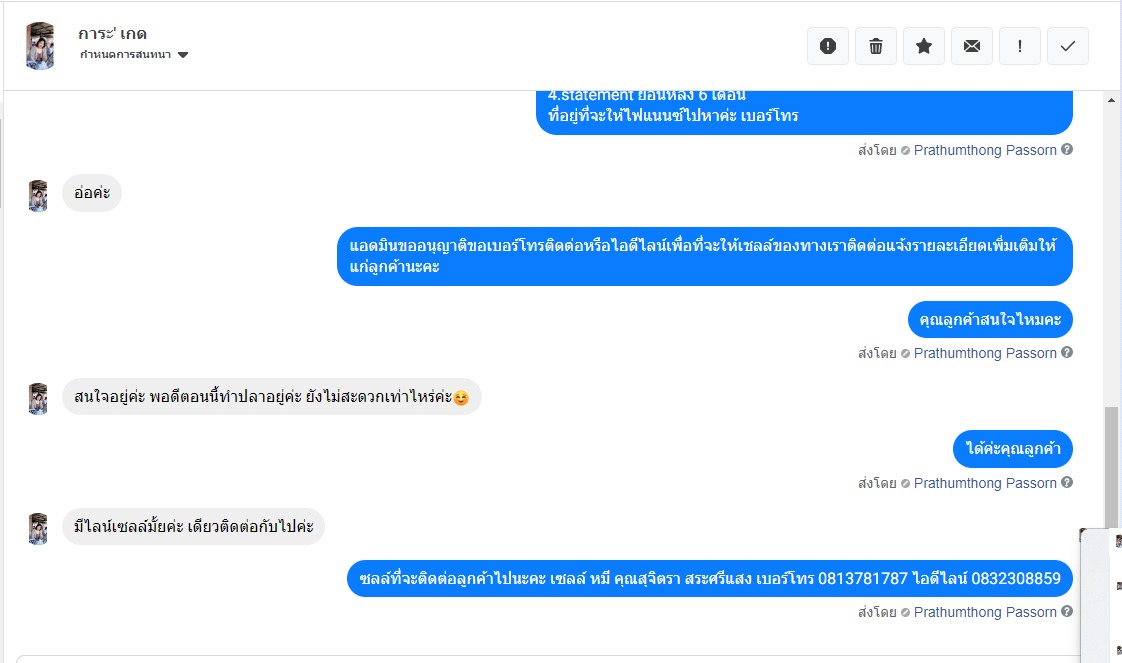The height and width of the screenshot is (663, 1122).
Task: Click sender name Prathumthong Passorn below the last message
Action: pos(985,612)
